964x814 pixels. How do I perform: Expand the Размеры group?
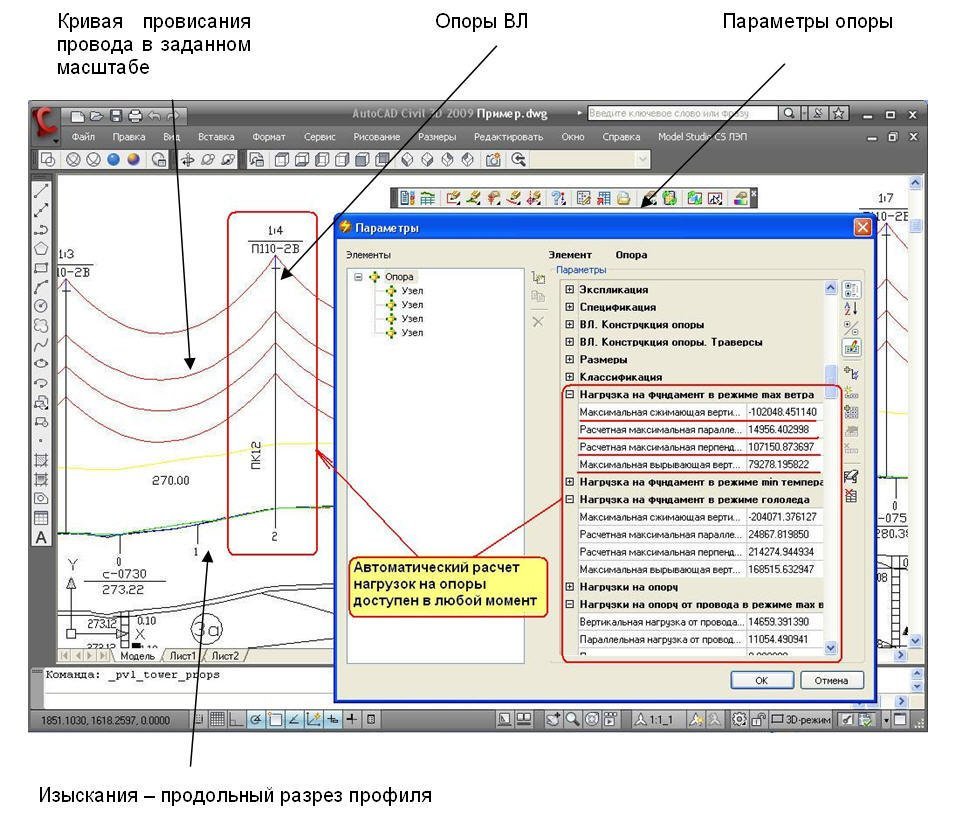570,360
